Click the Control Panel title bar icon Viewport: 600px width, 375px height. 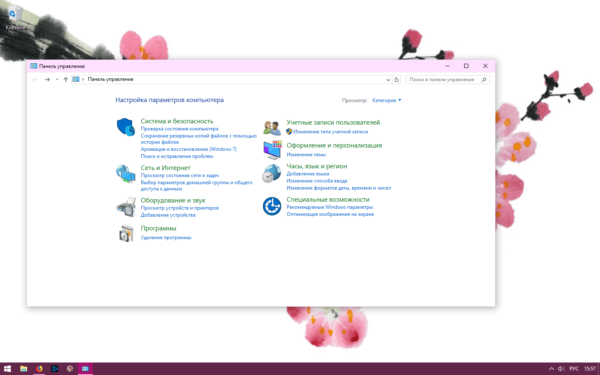click(34, 66)
